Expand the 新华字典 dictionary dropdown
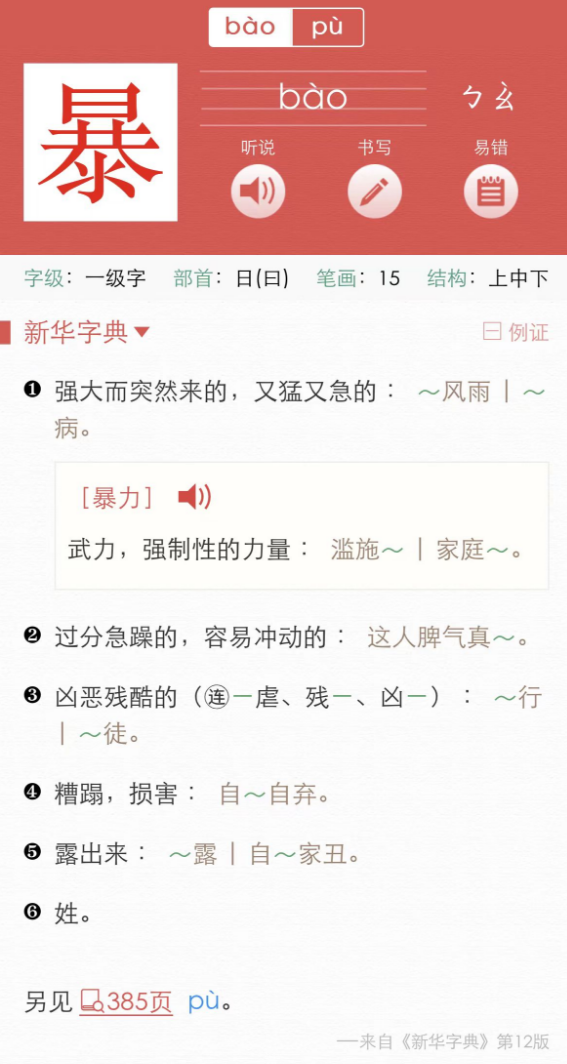 point(86,332)
